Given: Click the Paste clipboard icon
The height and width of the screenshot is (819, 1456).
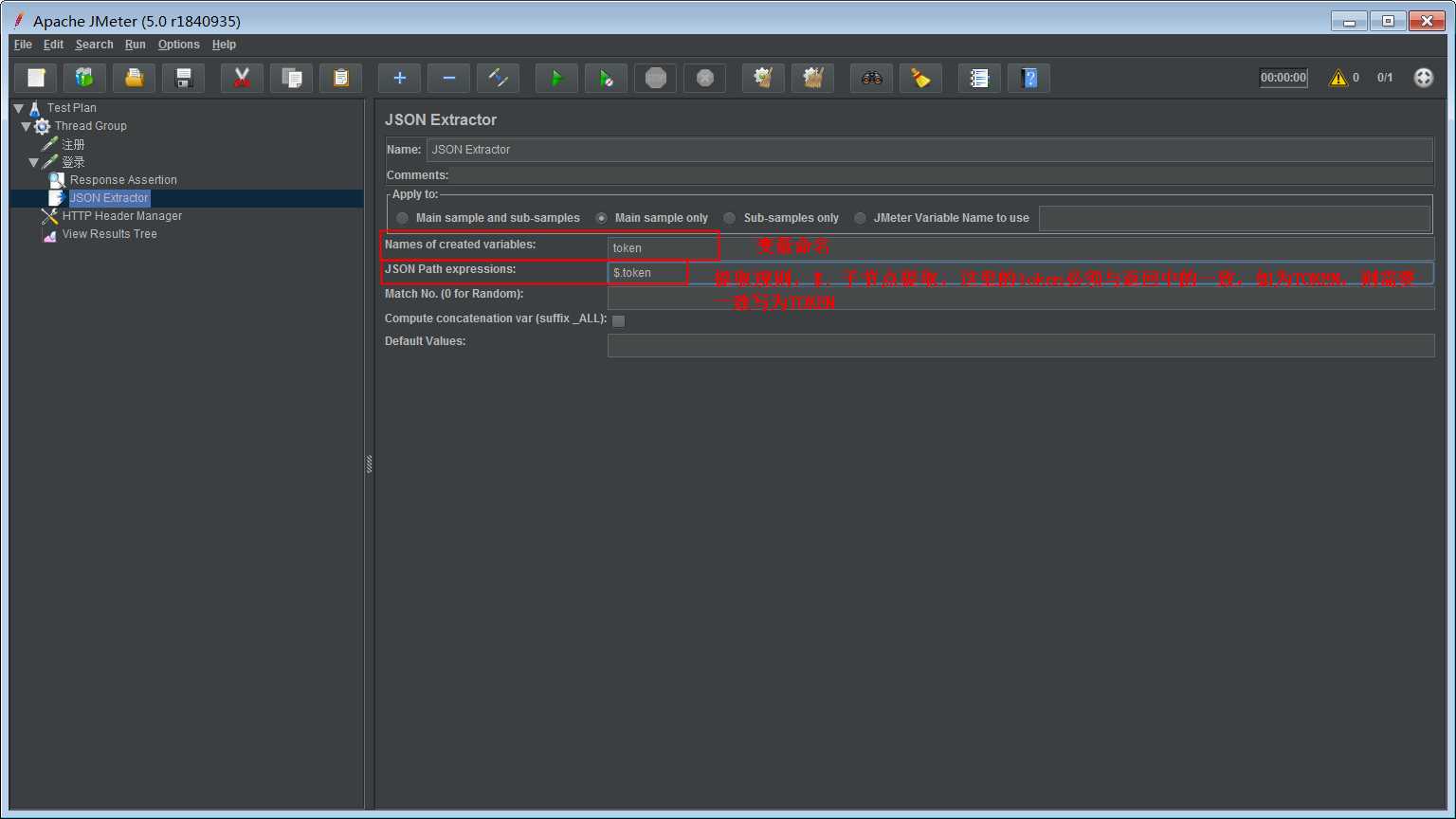Looking at the screenshot, I should click(x=341, y=78).
